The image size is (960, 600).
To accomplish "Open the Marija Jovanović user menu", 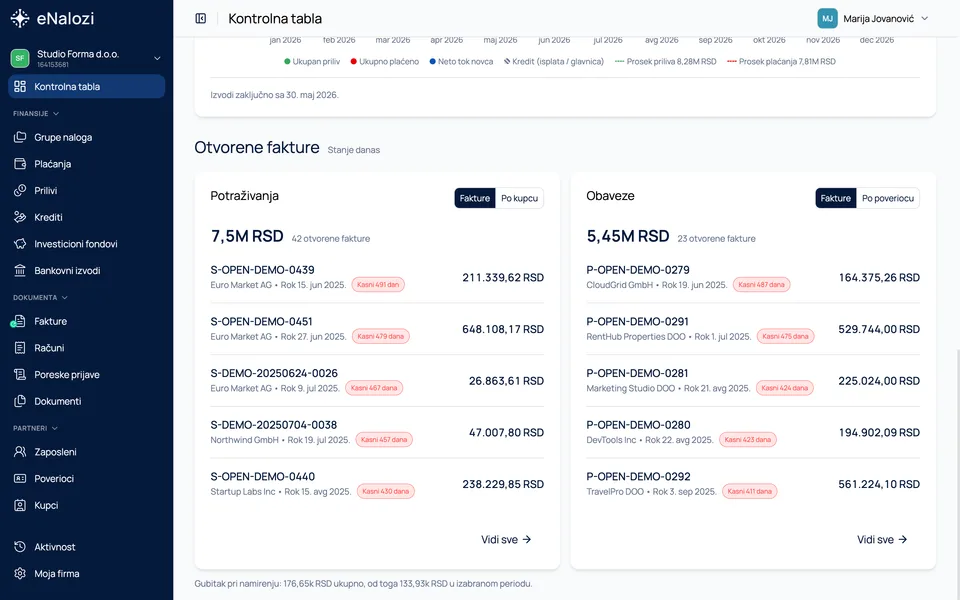I will pyautogui.click(x=873, y=18).
